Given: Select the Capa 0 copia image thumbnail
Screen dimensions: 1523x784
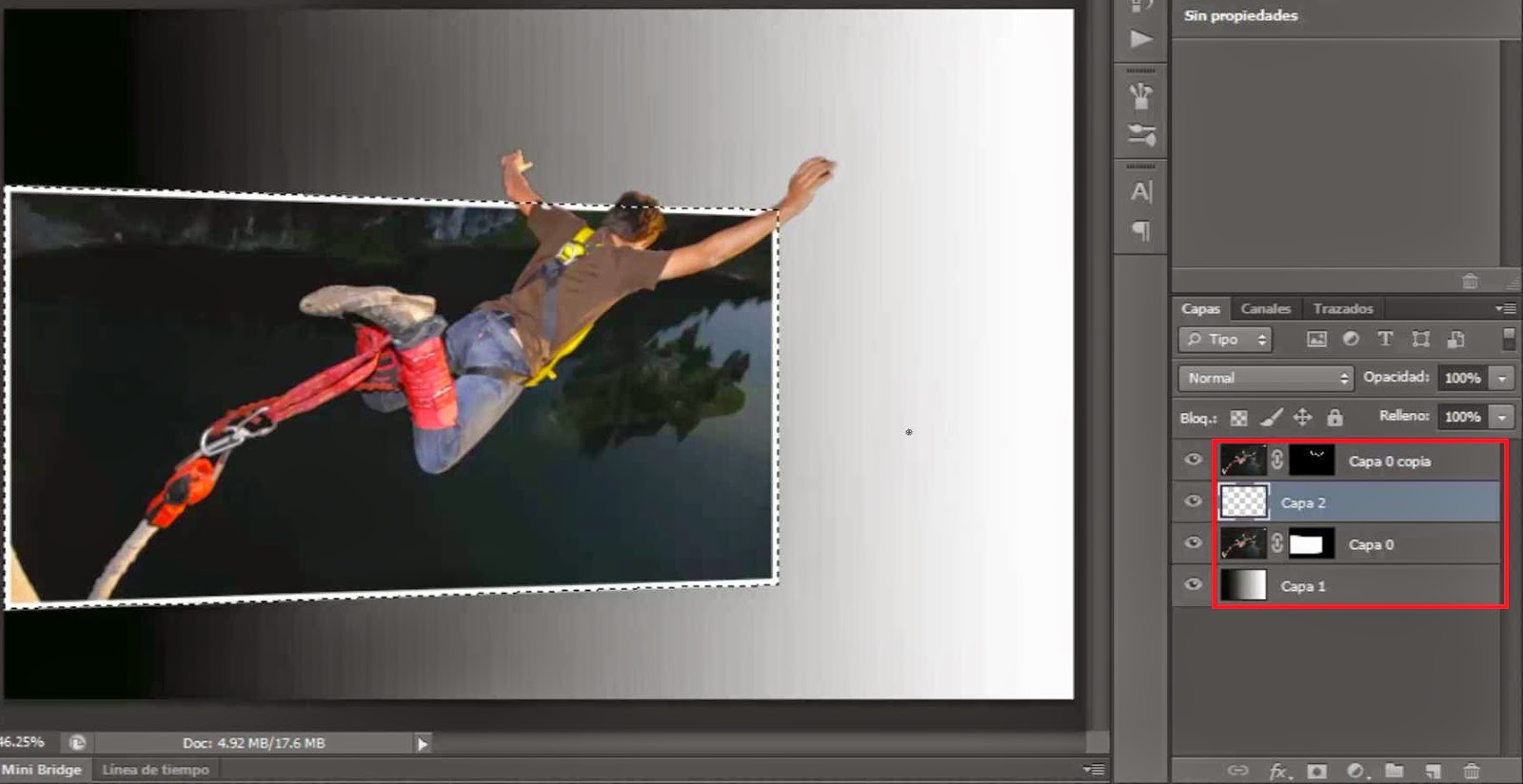Looking at the screenshot, I should (x=1243, y=461).
